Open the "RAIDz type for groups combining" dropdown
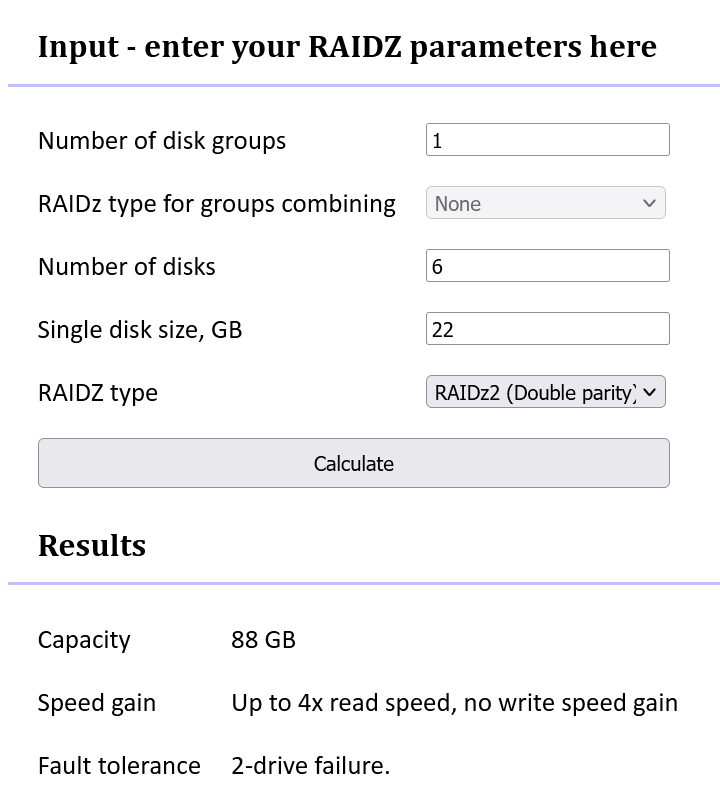This screenshot has width=720, height=804. (x=546, y=202)
